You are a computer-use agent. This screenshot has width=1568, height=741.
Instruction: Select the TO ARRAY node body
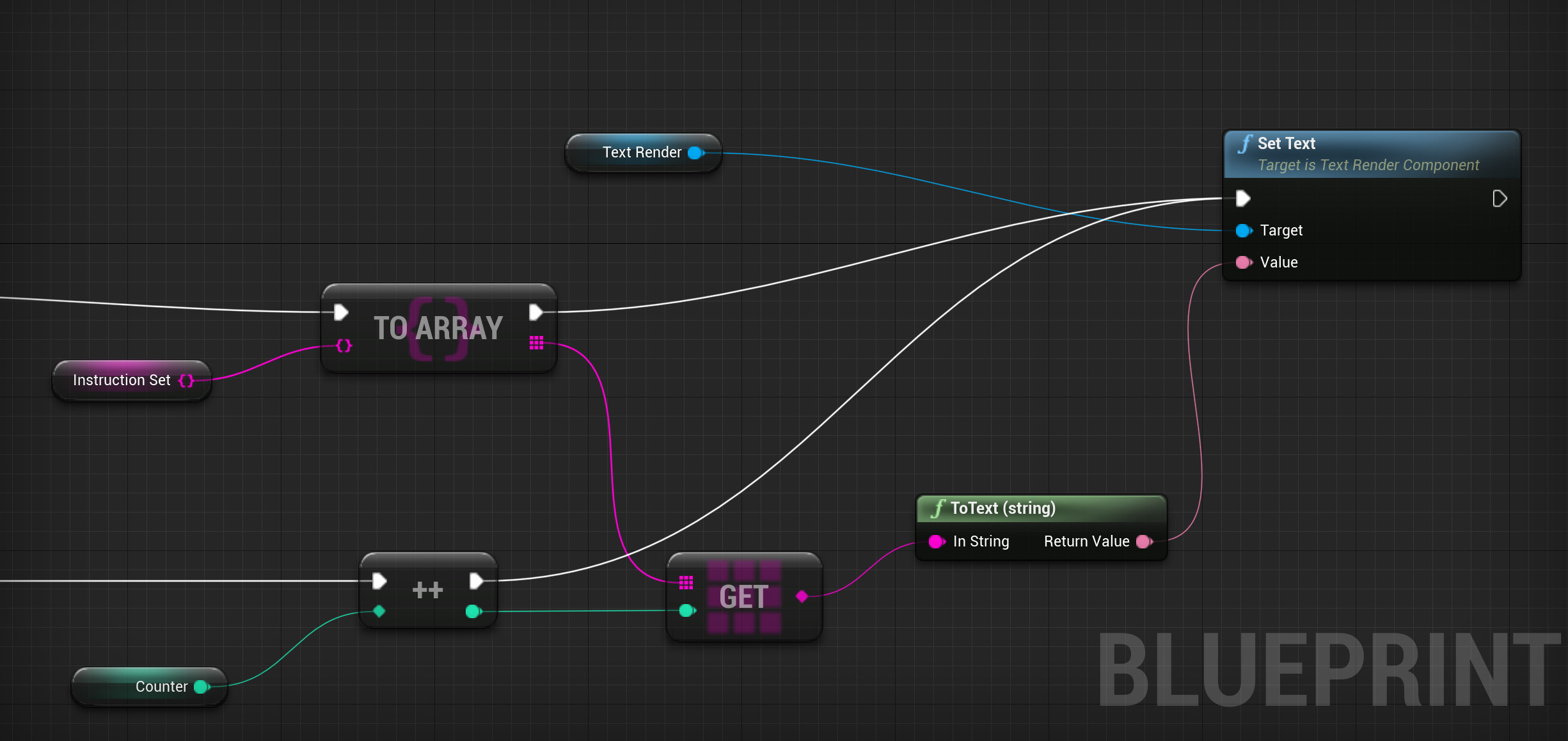point(438,328)
